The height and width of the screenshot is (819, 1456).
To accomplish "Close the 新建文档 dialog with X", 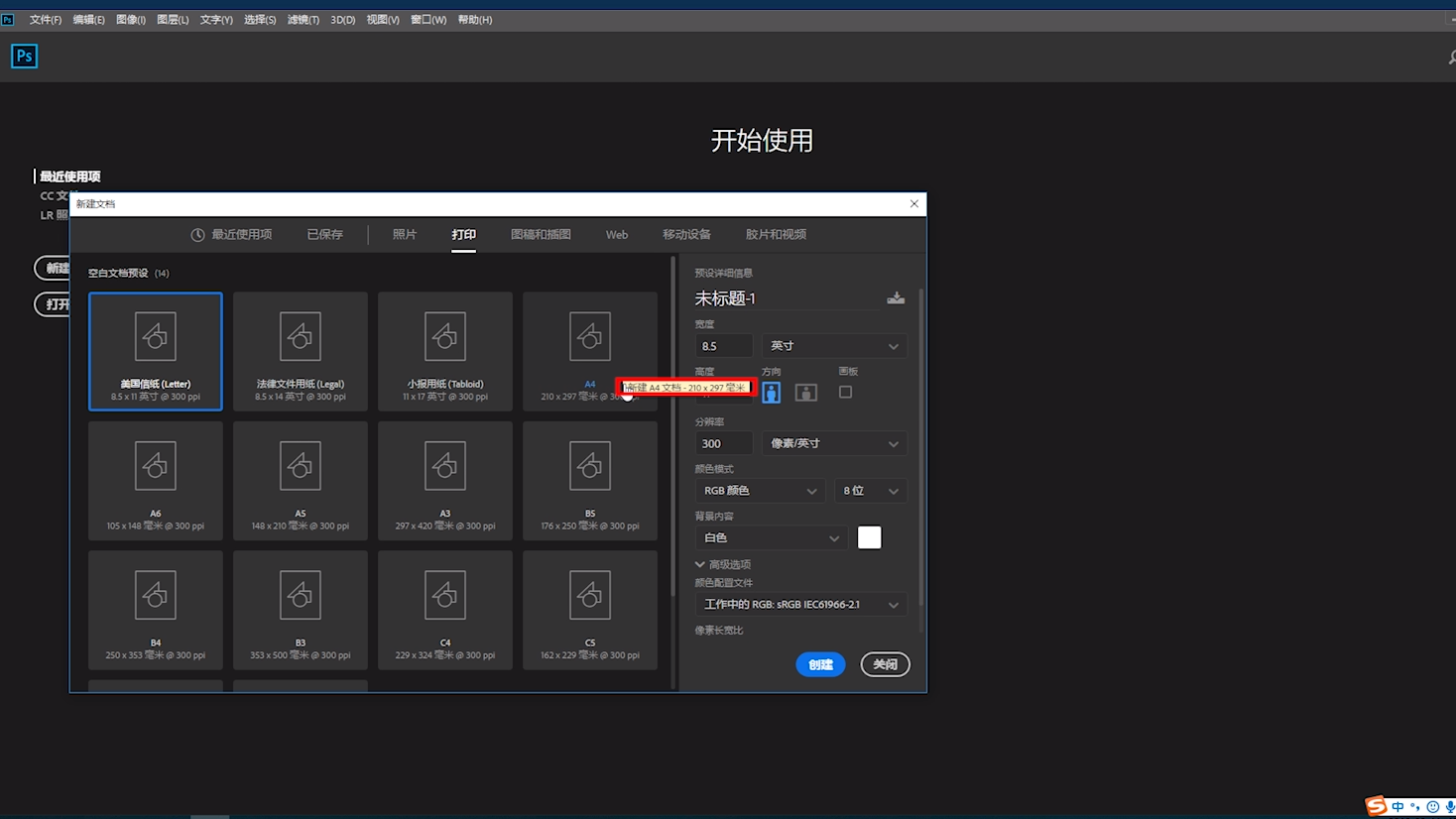I will click(x=914, y=203).
